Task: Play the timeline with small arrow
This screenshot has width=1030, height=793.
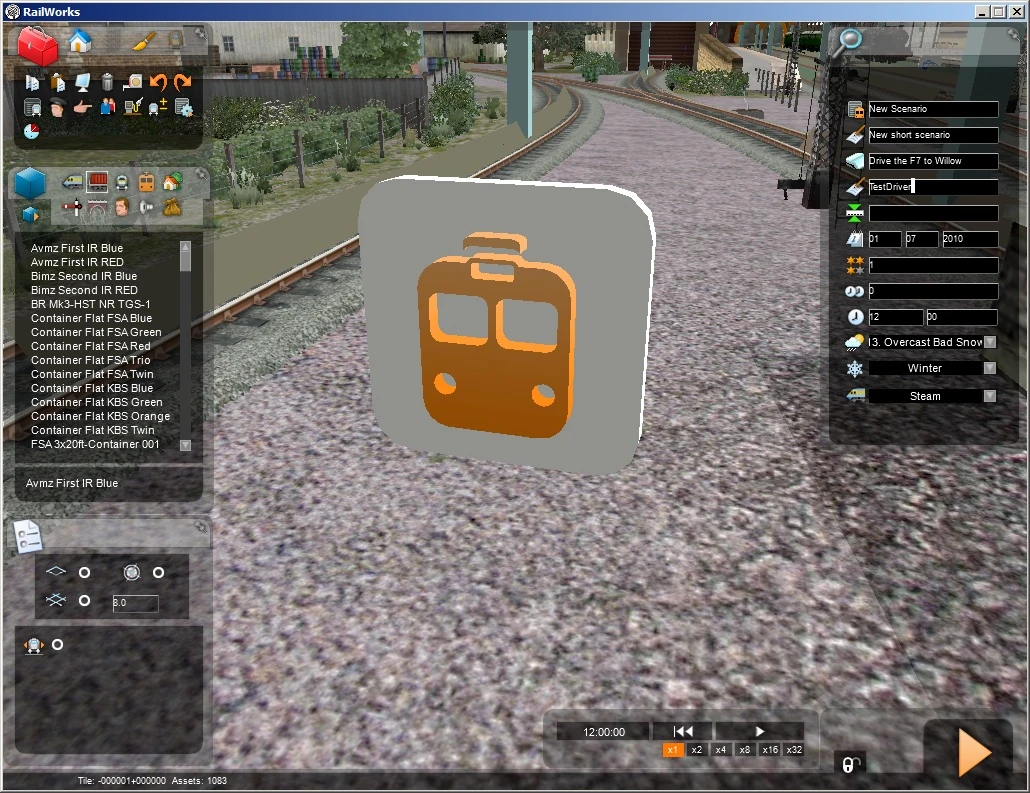Action: [759, 731]
